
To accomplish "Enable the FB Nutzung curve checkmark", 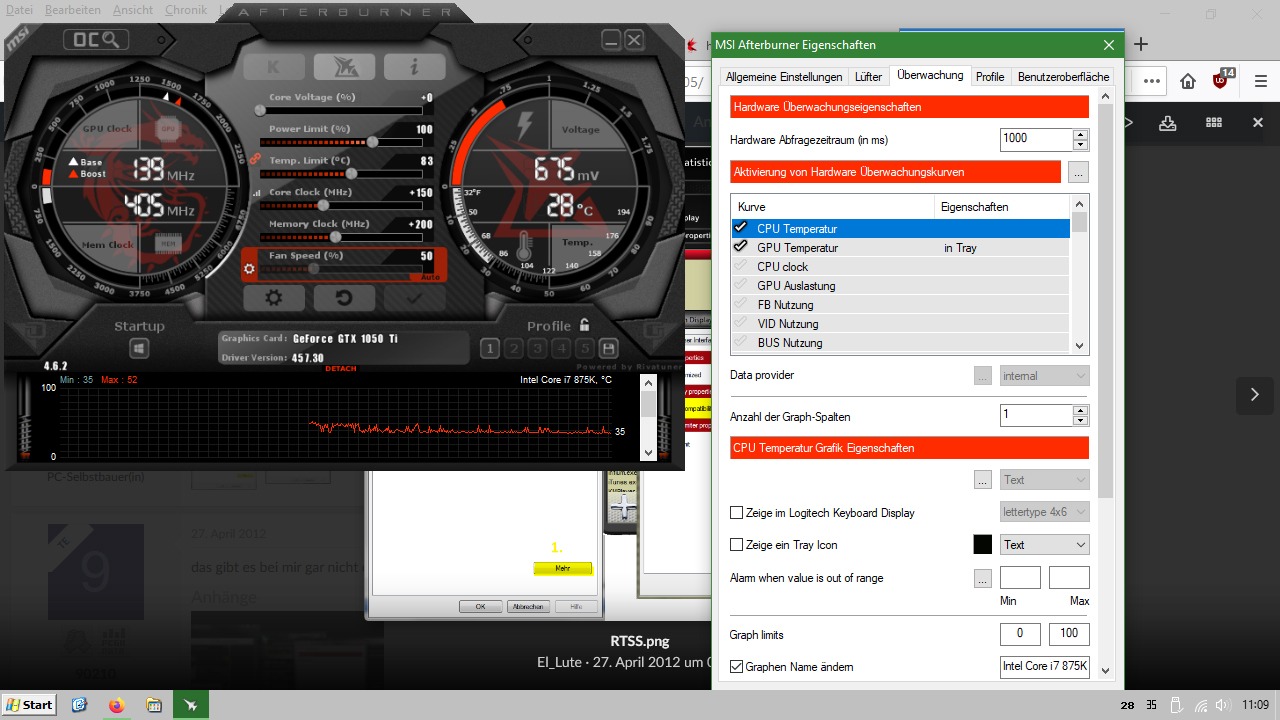I will (740, 304).
